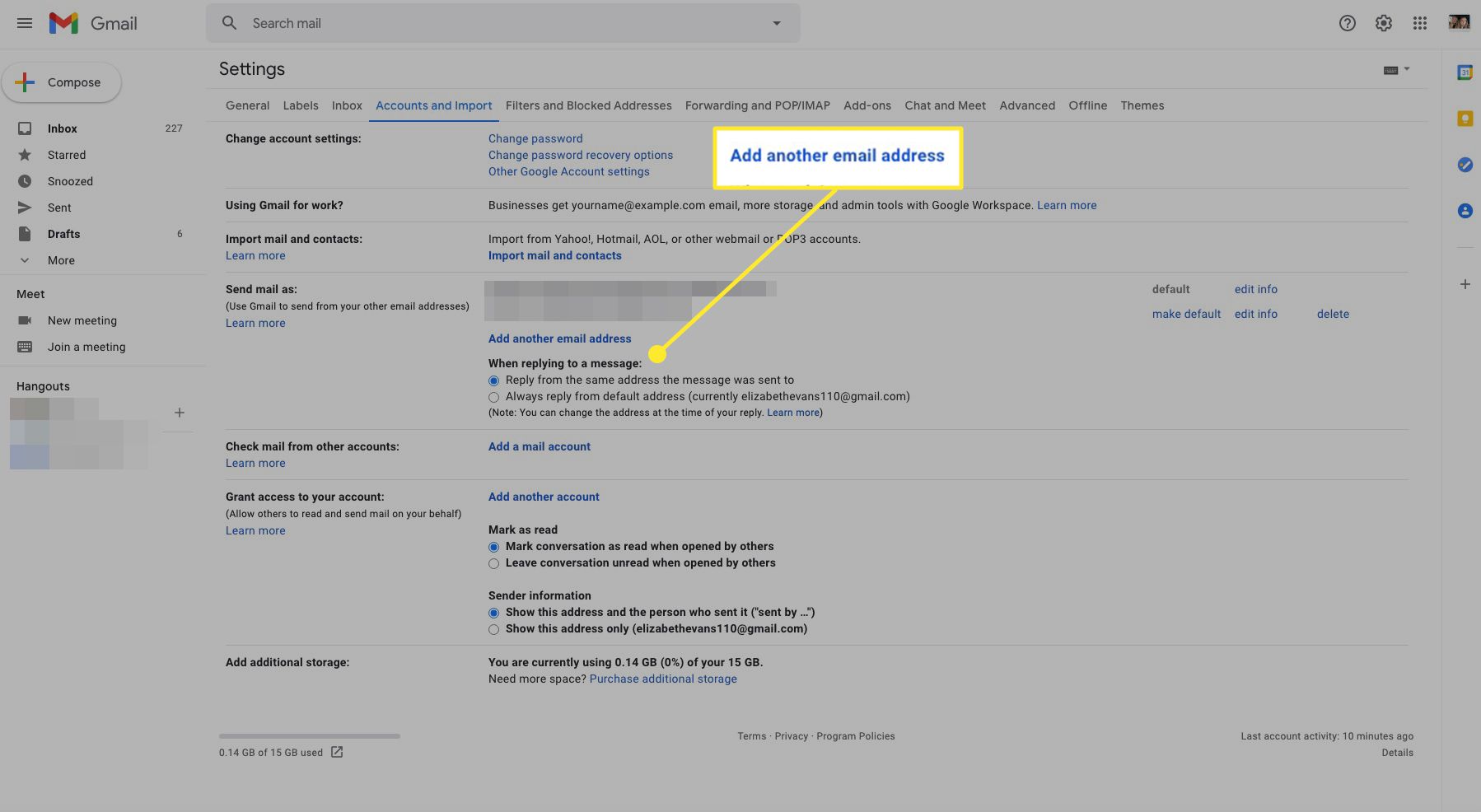Switch to the Labels tab
1481x812 pixels.
click(x=301, y=105)
